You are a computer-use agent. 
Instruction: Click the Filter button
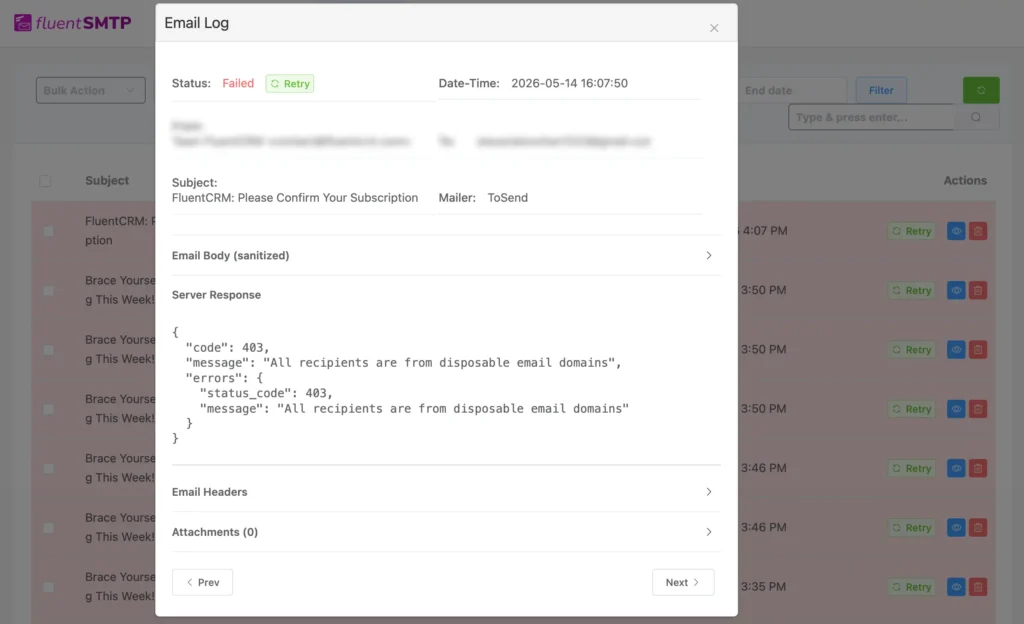(x=881, y=91)
